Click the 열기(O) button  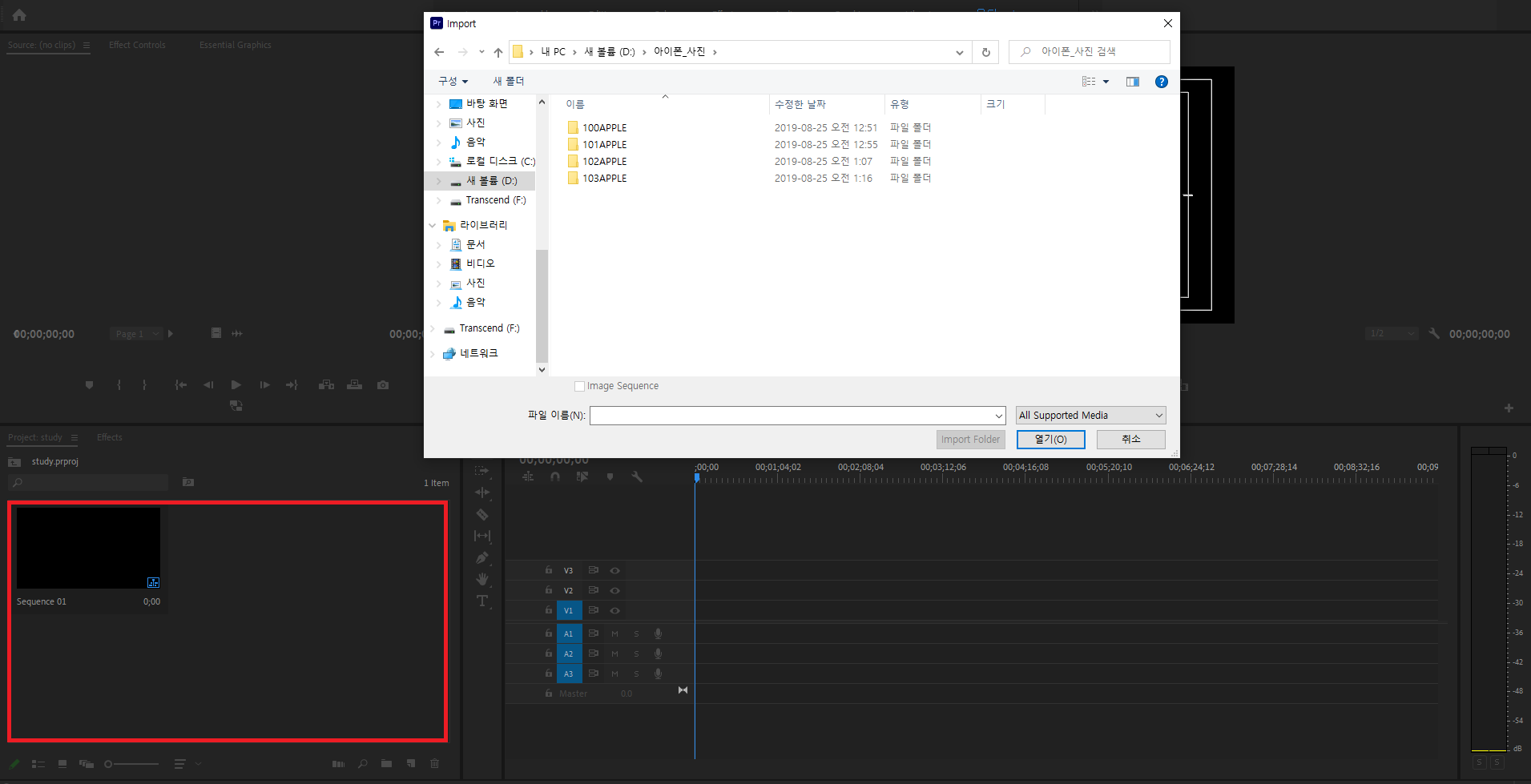(1050, 440)
